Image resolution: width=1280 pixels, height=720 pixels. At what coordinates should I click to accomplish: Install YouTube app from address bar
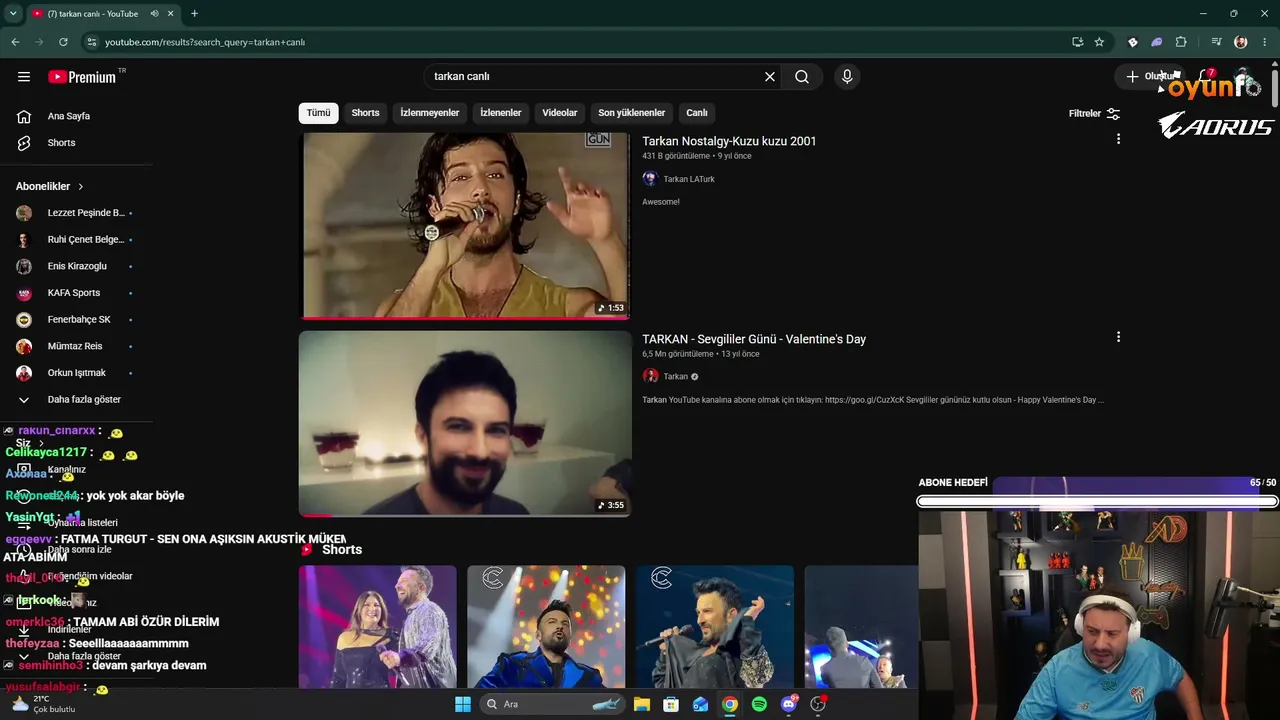tap(1077, 42)
